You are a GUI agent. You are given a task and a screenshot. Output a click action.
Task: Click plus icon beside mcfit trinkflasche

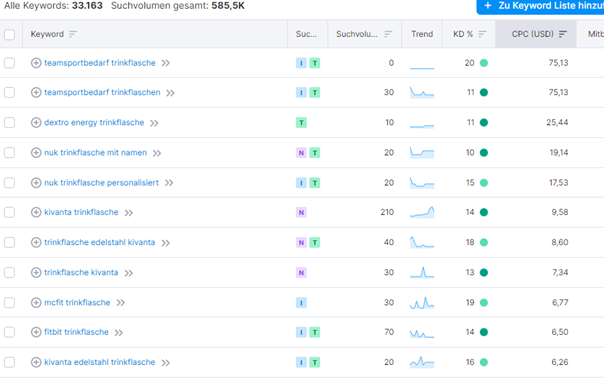coord(36,303)
